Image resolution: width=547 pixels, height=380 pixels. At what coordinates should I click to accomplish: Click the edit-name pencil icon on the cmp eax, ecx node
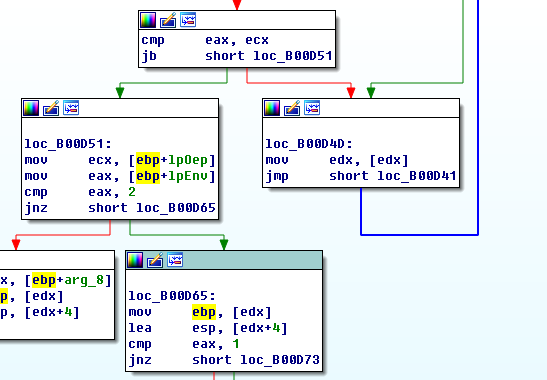pos(168,20)
